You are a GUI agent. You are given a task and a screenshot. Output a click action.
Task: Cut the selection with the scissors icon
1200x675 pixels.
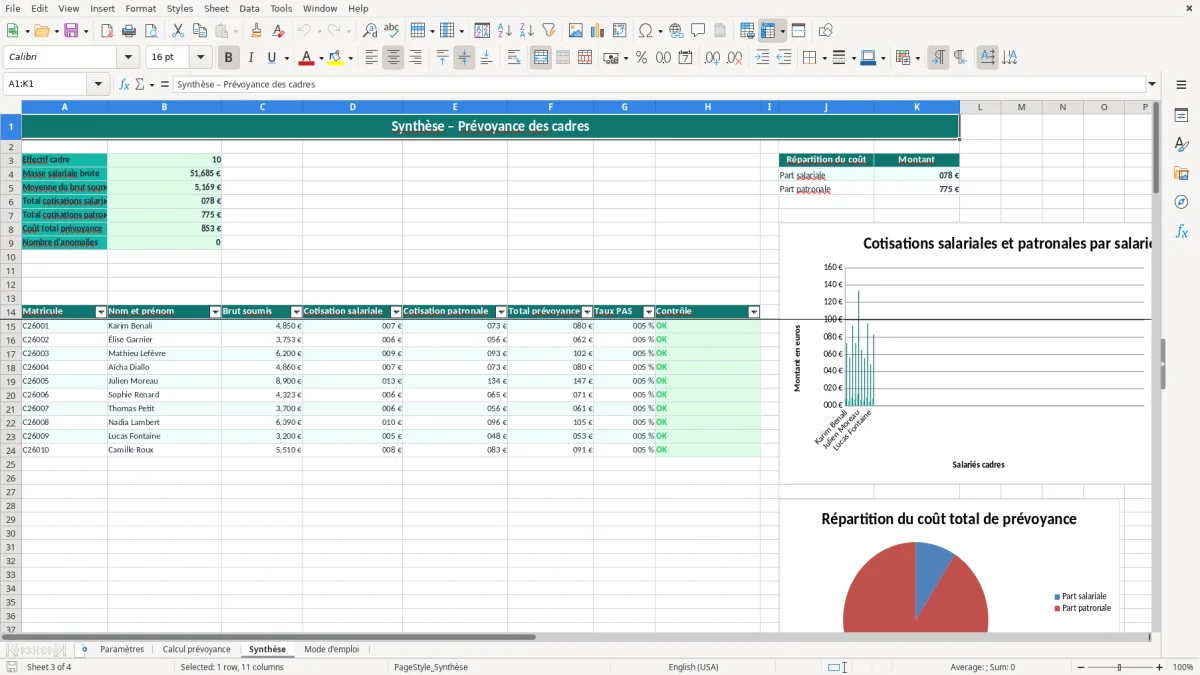tap(178, 31)
